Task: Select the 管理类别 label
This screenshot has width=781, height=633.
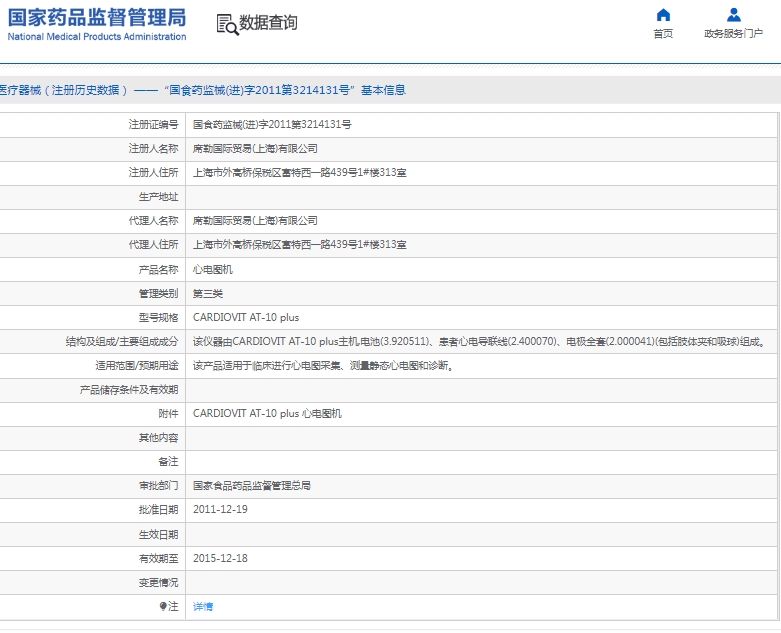Action: coord(158,293)
